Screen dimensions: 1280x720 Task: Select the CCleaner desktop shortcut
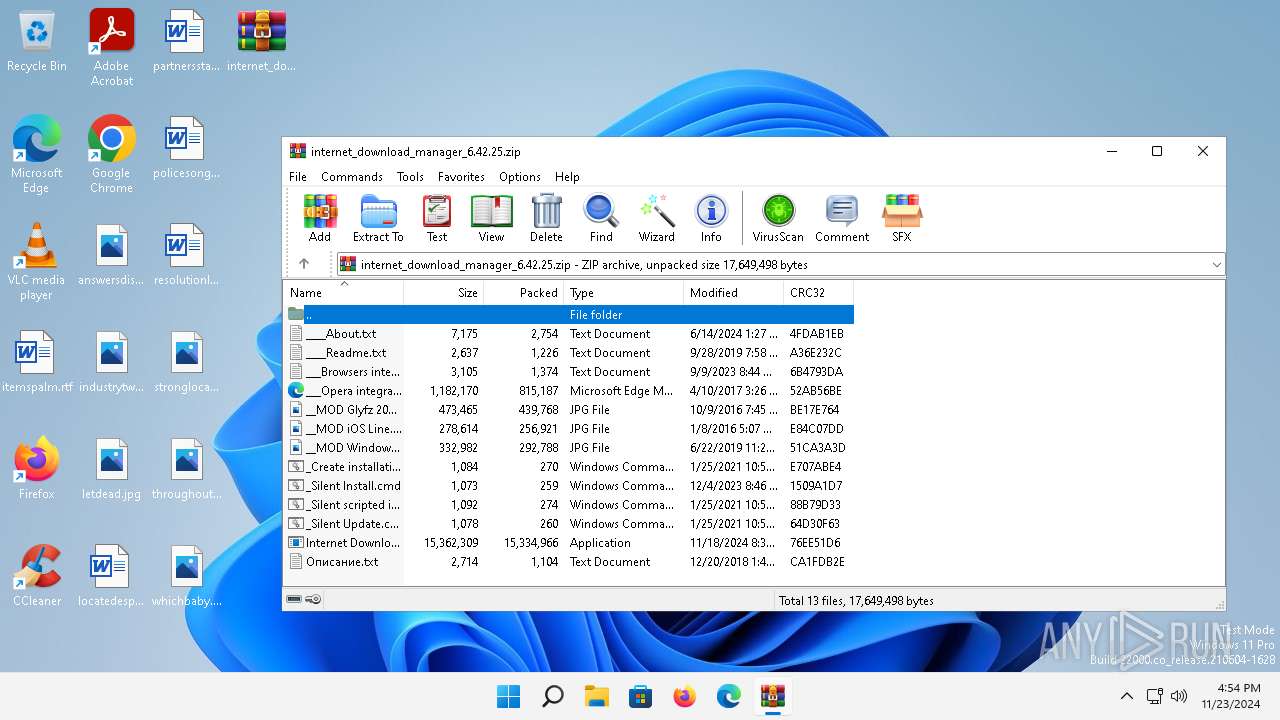pyautogui.click(x=37, y=575)
